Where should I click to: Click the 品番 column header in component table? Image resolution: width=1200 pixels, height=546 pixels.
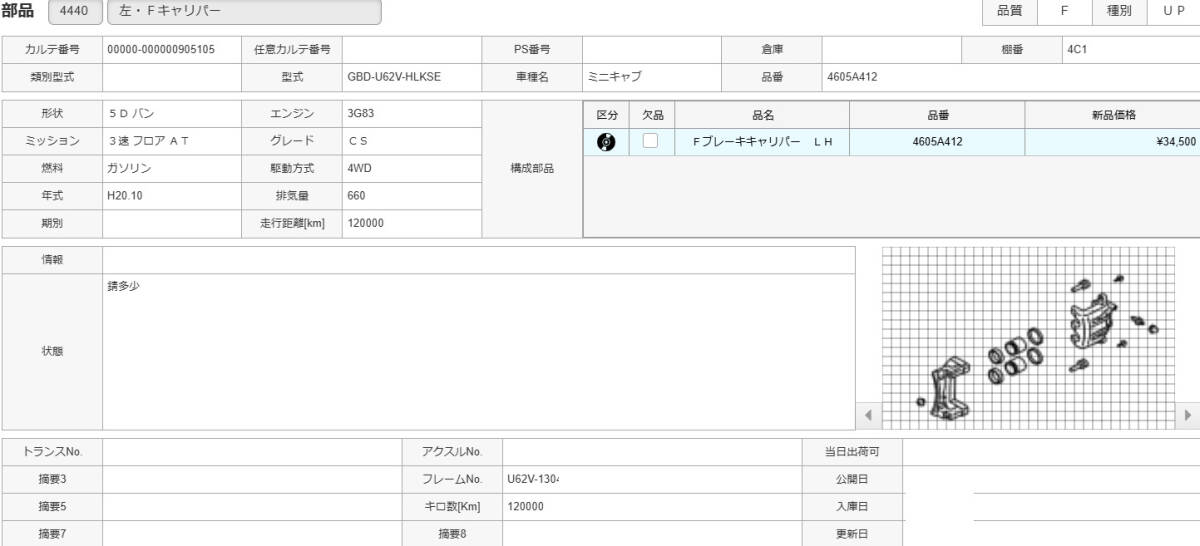937,115
